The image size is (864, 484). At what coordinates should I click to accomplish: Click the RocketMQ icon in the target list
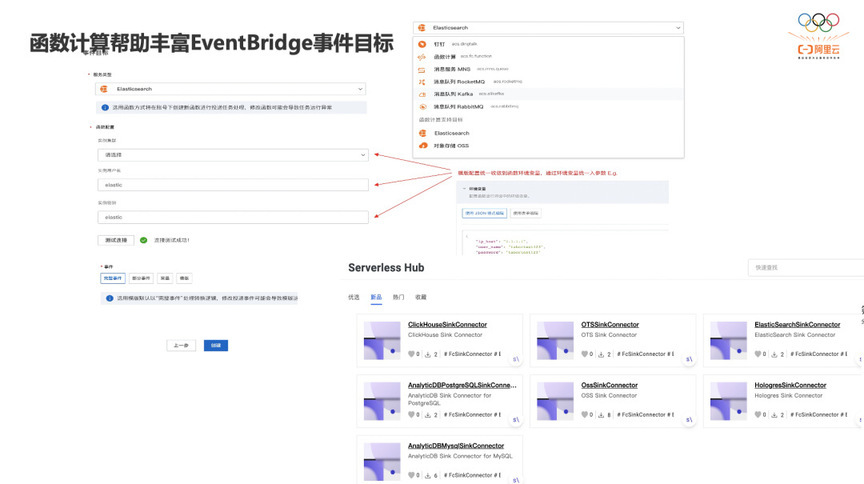coord(422,82)
